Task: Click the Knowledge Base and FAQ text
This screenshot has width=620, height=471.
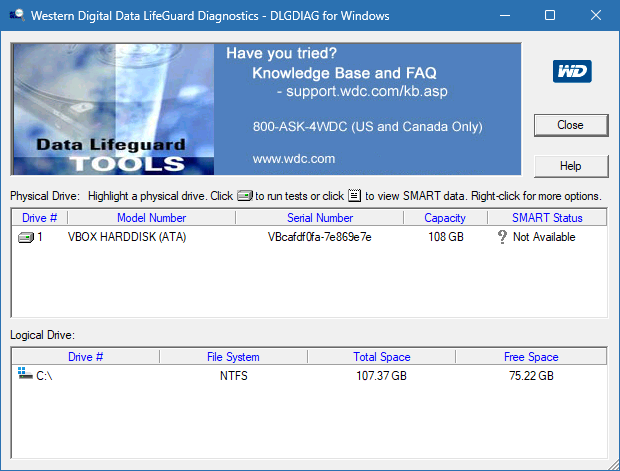Action: pos(344,73)
